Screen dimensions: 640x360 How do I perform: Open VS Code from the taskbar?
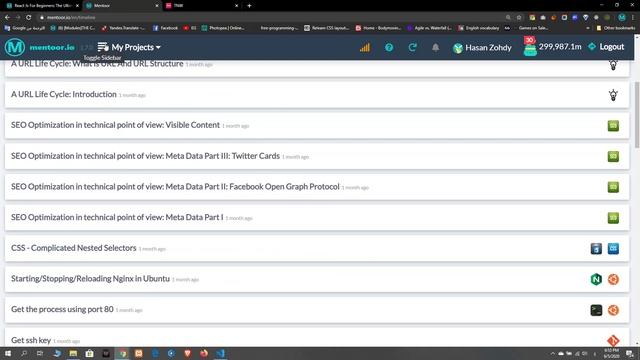220,353
